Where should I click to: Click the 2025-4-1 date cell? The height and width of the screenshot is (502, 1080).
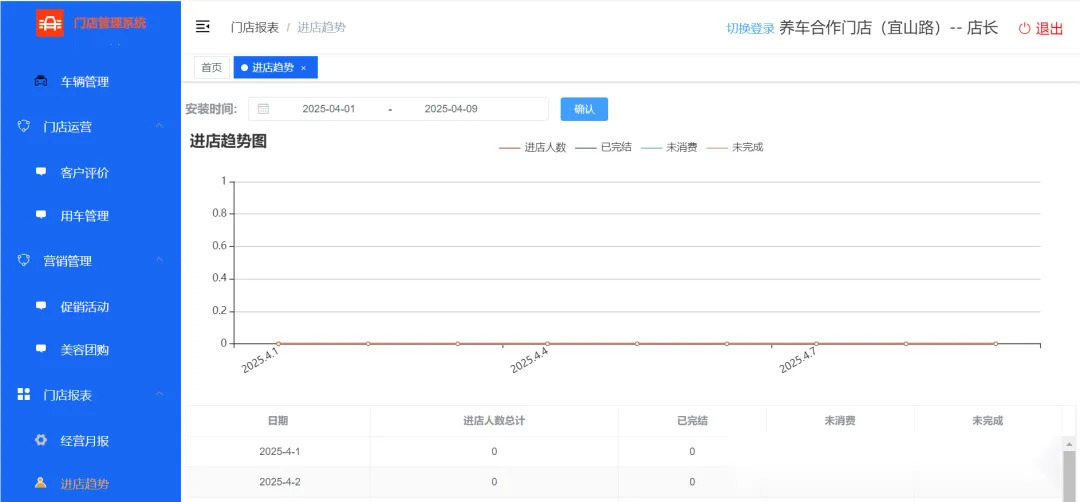279,452
